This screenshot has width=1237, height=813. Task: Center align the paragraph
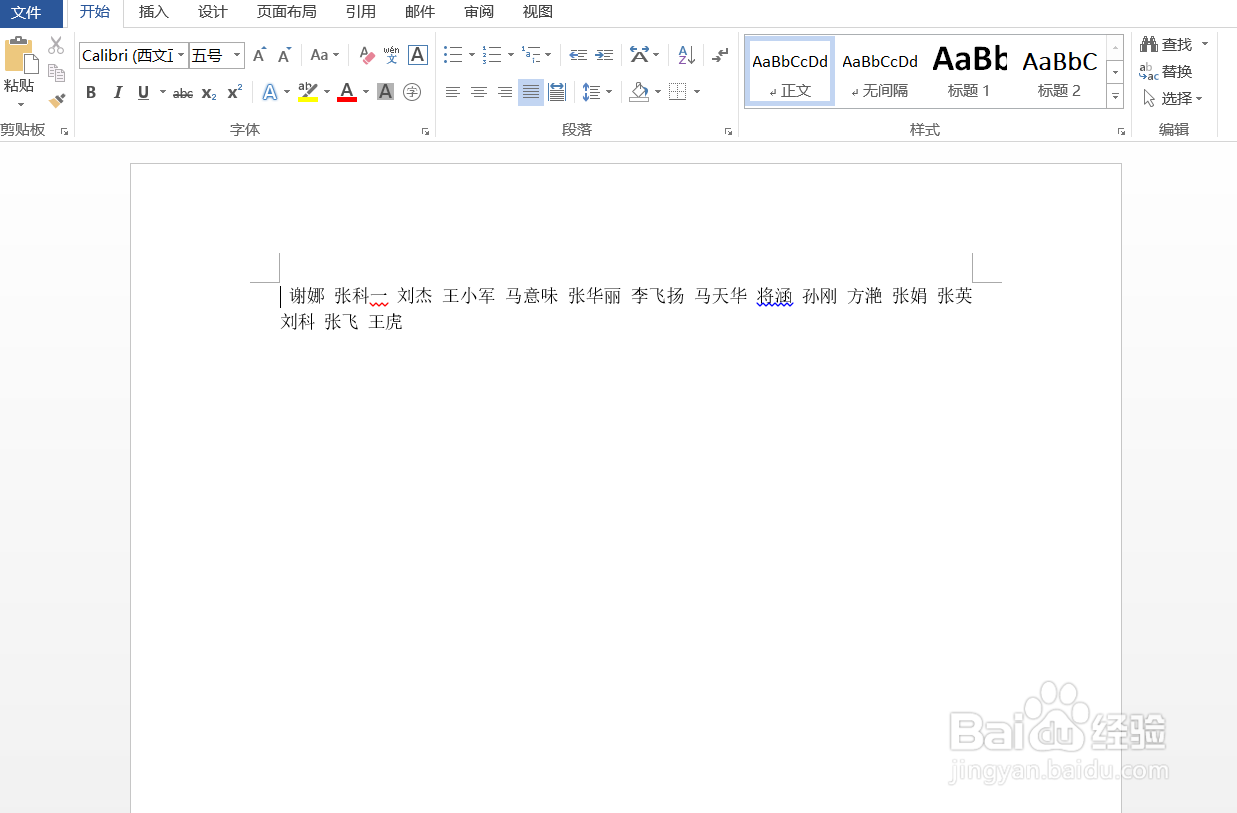(x=479, y=92)
